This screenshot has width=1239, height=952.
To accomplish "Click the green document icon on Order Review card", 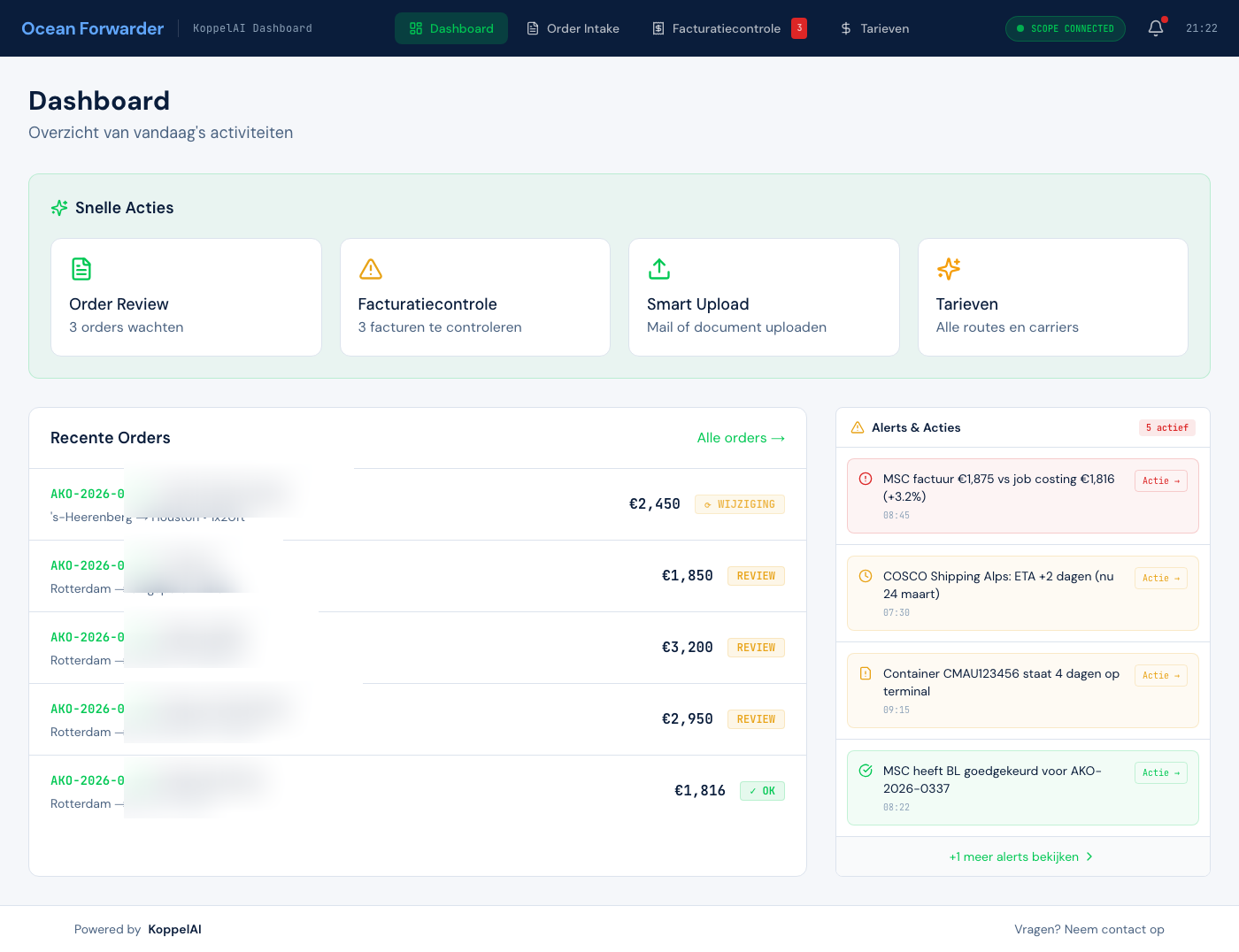I will pyautogui.click(x=81, y=269).
